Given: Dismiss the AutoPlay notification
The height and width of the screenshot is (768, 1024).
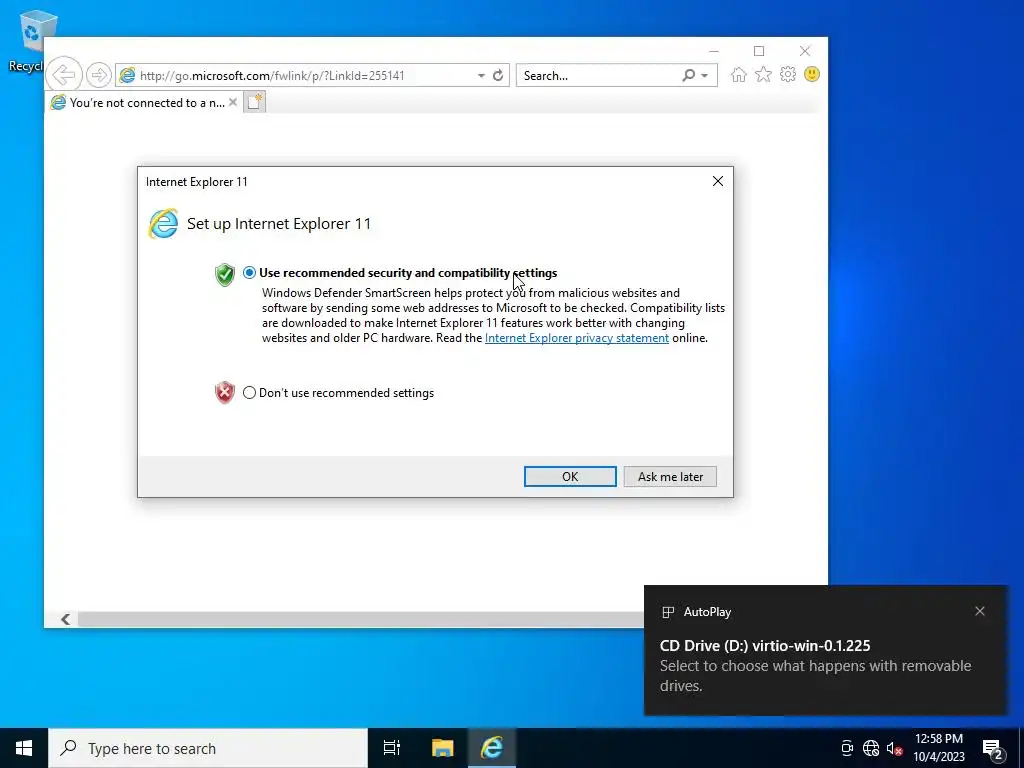Looking at the screenshot, I should (980, 611).
